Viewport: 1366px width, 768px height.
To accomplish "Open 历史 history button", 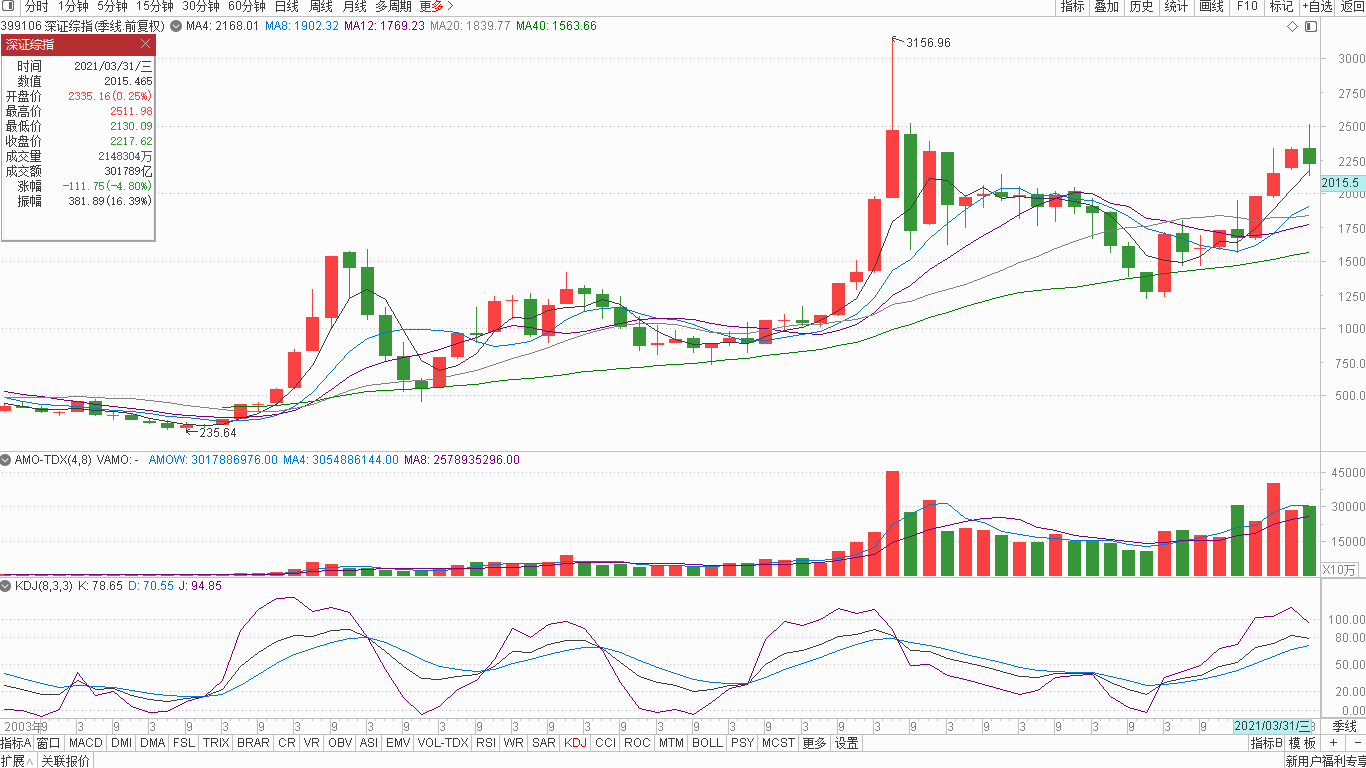I will [1141, 6].
